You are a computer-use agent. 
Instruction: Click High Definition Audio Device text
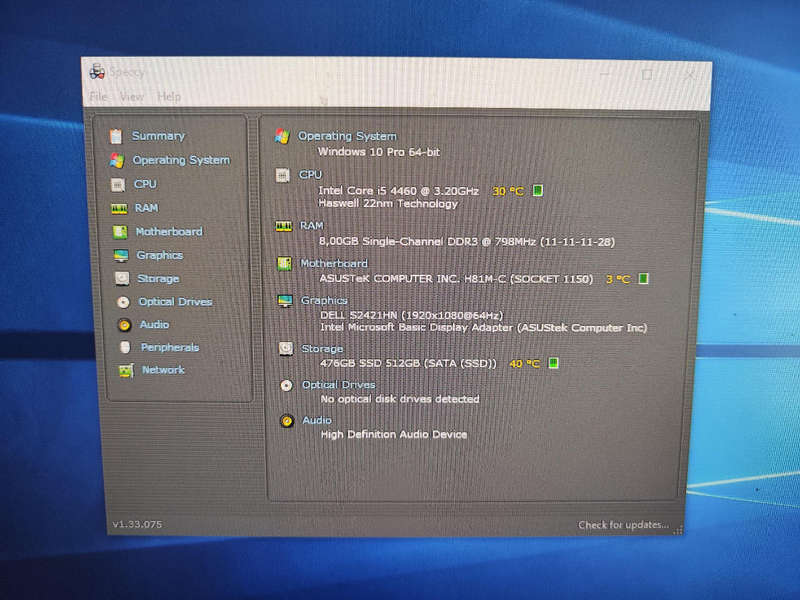pyautogui.click(x=394, y=435)
